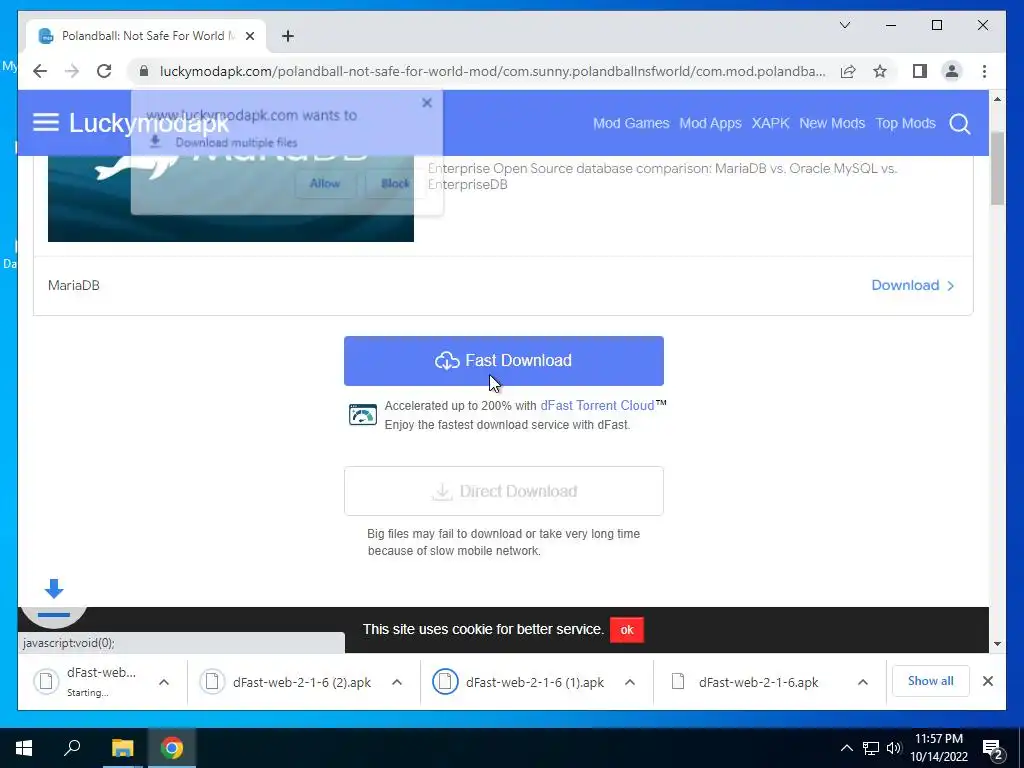Image resolution: width=1024 pixels, height=768 pixels.
Task: Allow multiple file downloads in the prompt
Action: (325, 184)
